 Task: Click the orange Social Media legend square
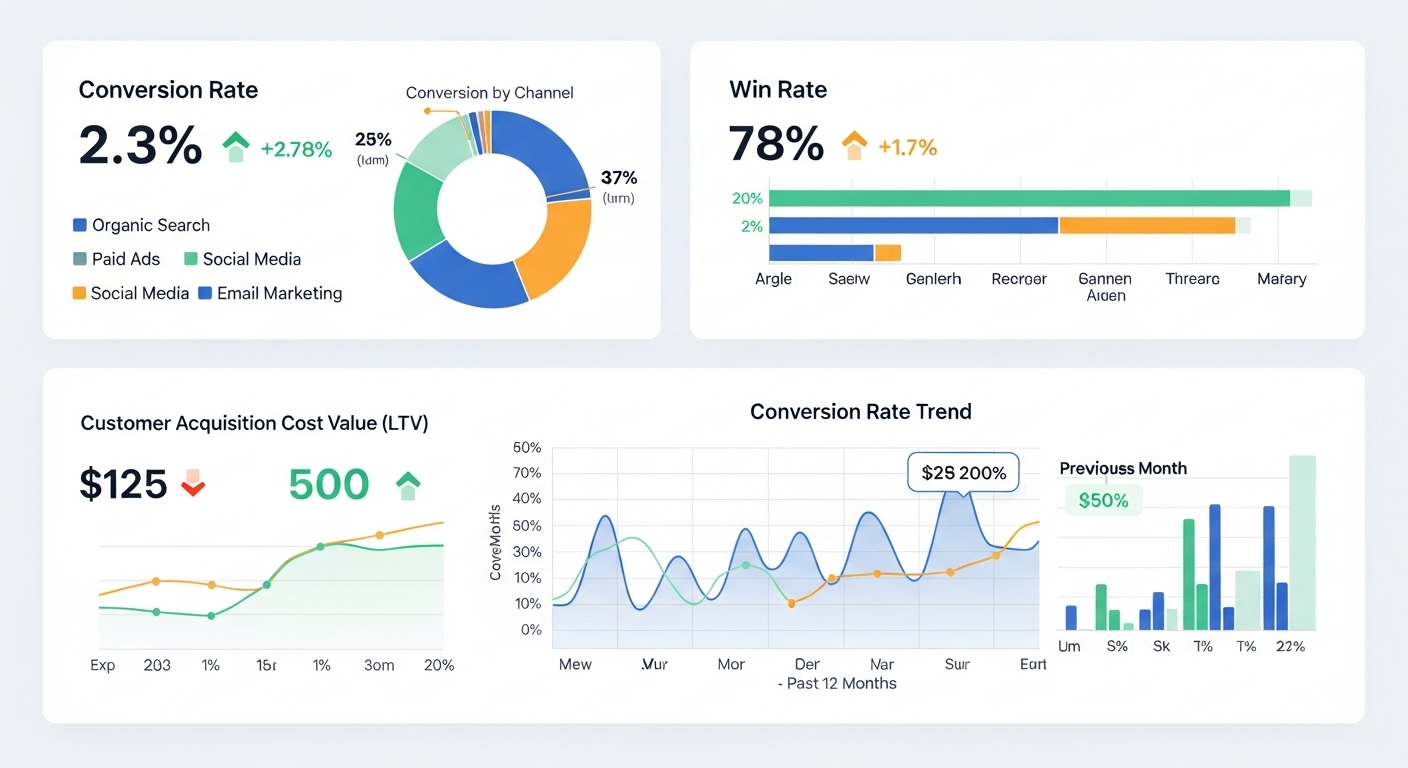point(79,293)
